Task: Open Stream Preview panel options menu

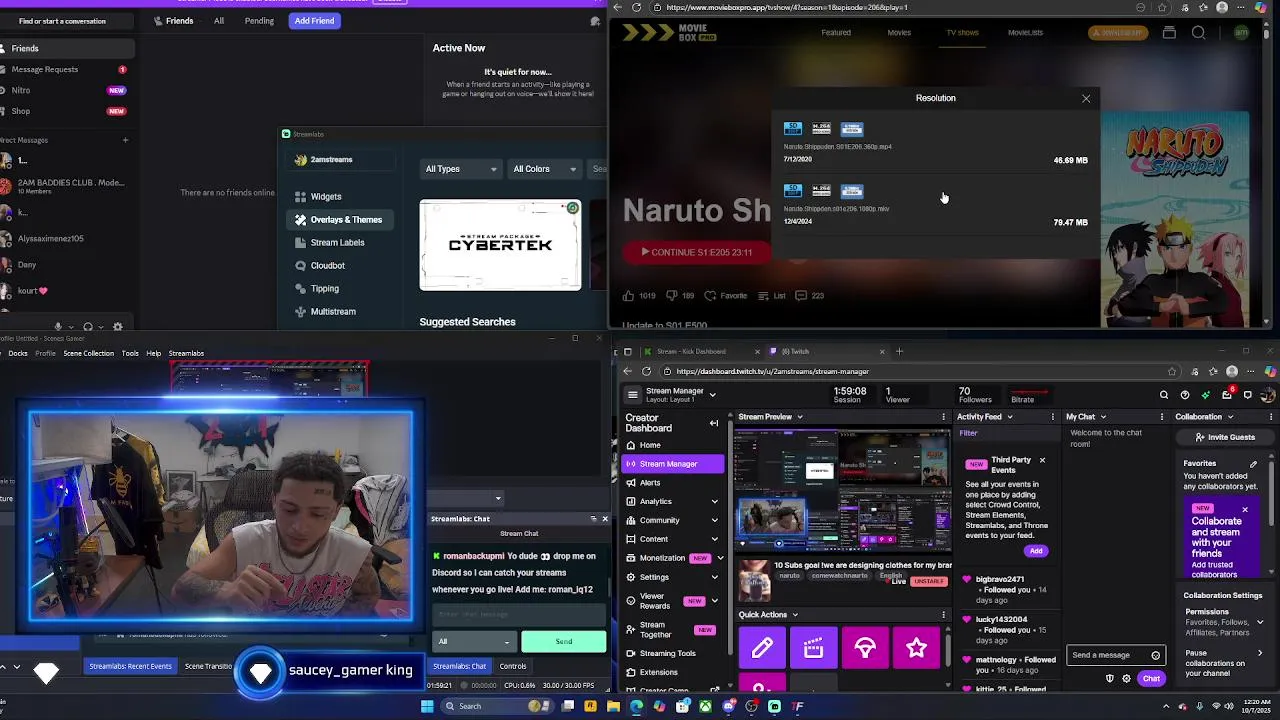Action: (943, 417)
